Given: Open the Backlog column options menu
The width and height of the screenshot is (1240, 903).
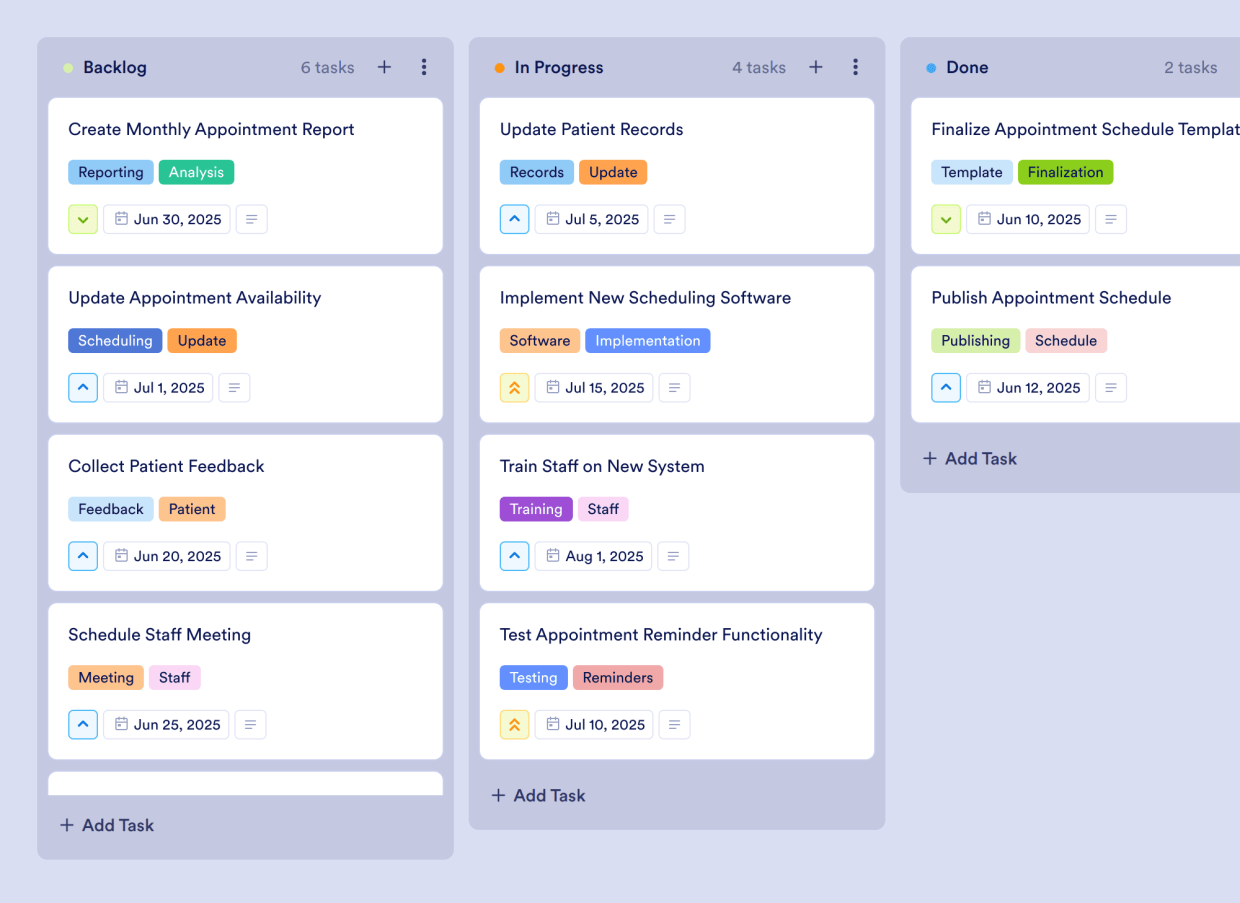Looking at the screenshot, I should (x=424, y=67).
